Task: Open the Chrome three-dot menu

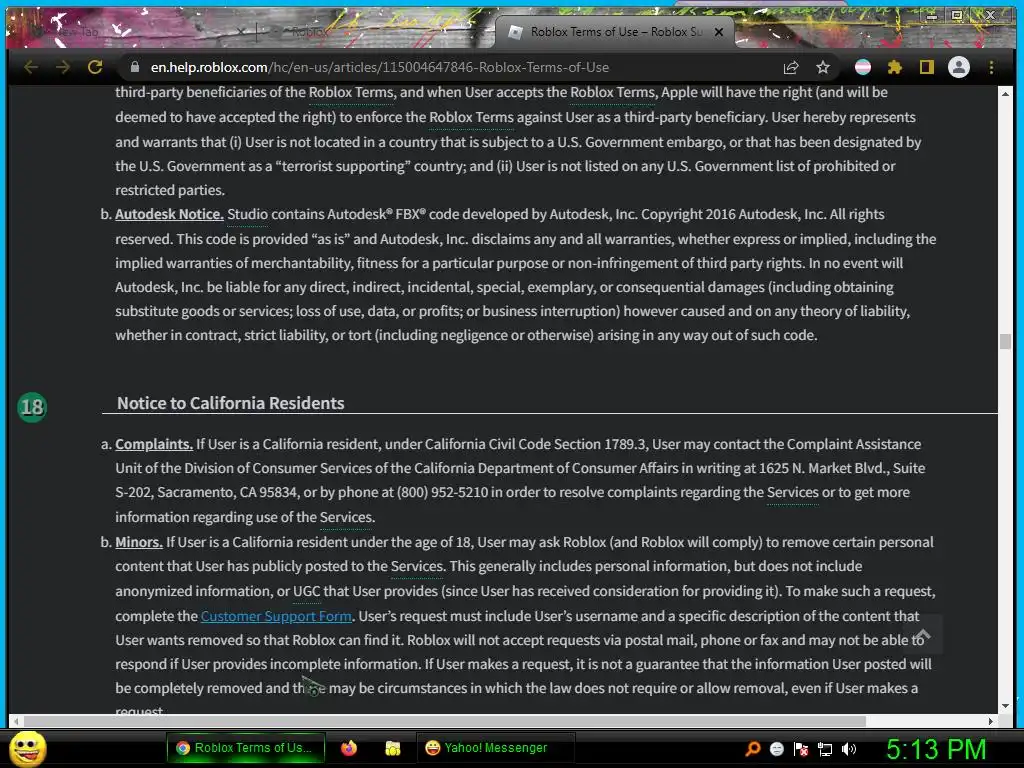Action: 991,67
